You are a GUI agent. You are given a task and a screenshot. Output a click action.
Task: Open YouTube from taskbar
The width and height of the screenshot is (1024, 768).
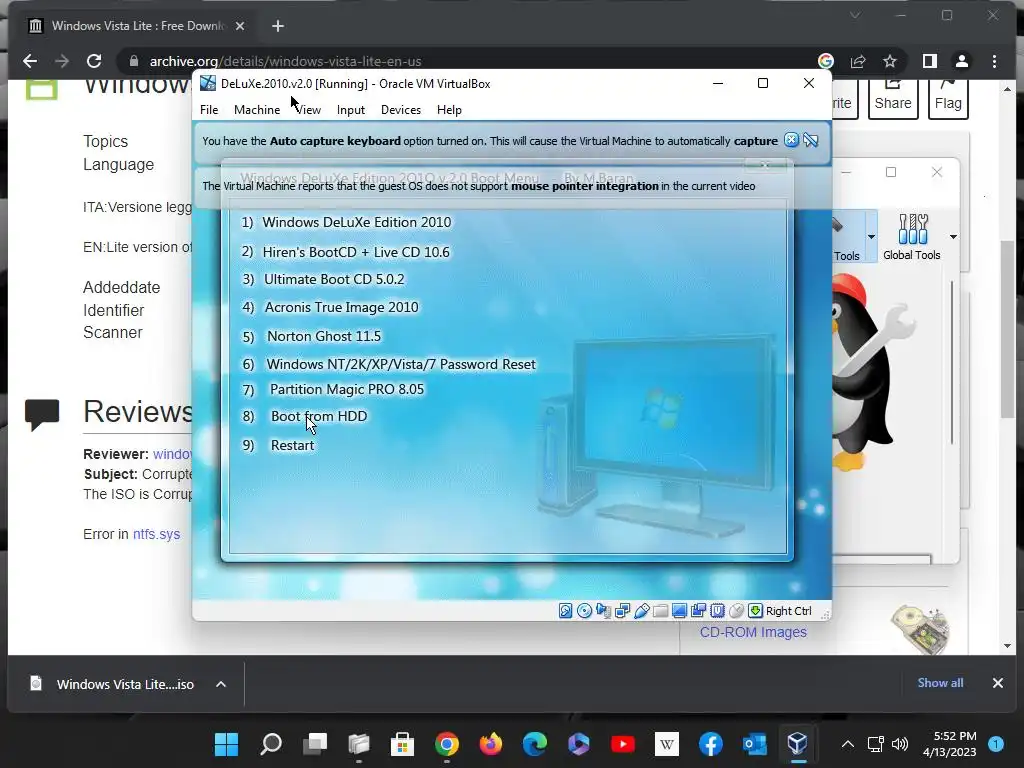click(x=622, y=744)
